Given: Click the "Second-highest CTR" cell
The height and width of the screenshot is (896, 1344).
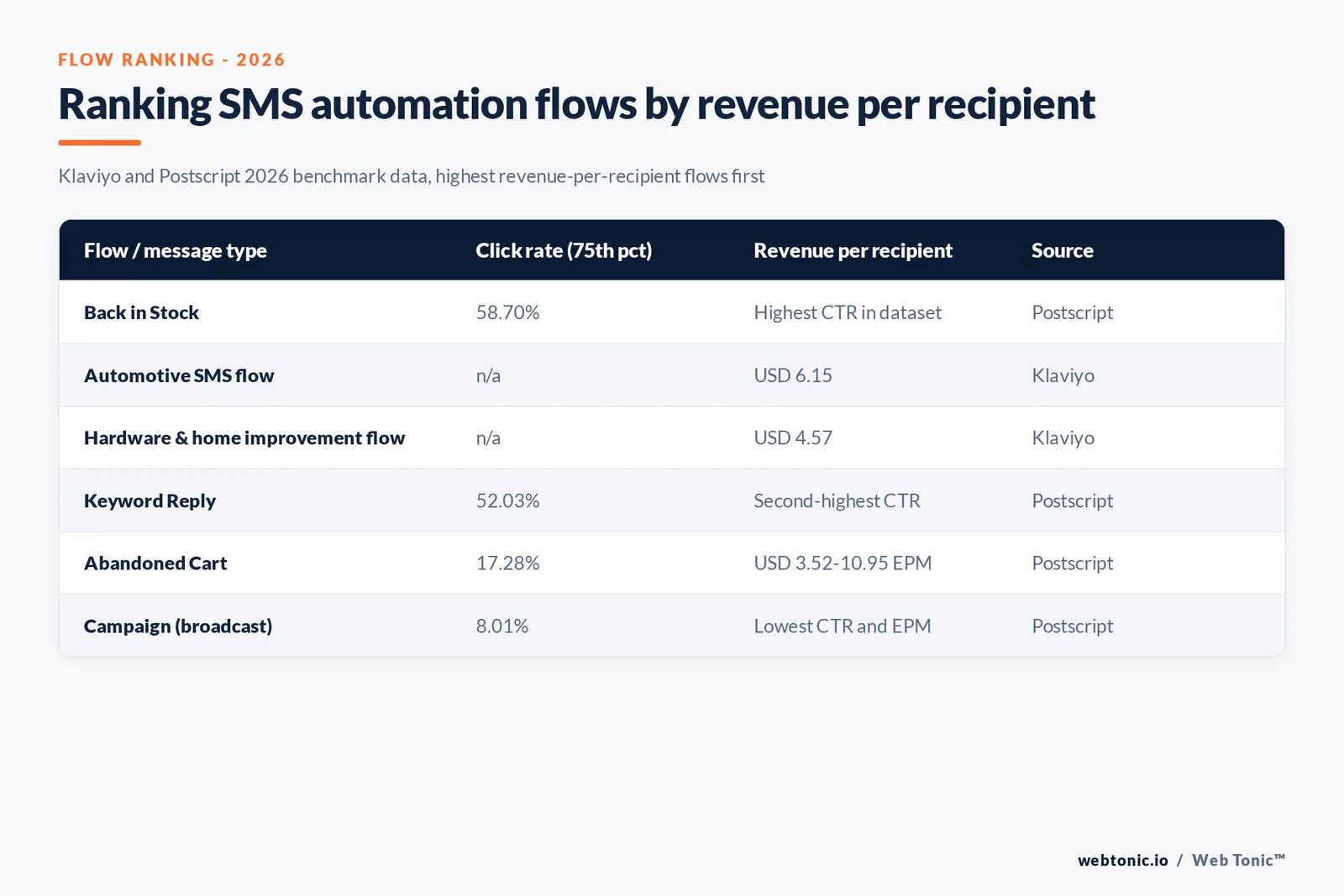Looking at the screenshot, I should click(837, 500).
